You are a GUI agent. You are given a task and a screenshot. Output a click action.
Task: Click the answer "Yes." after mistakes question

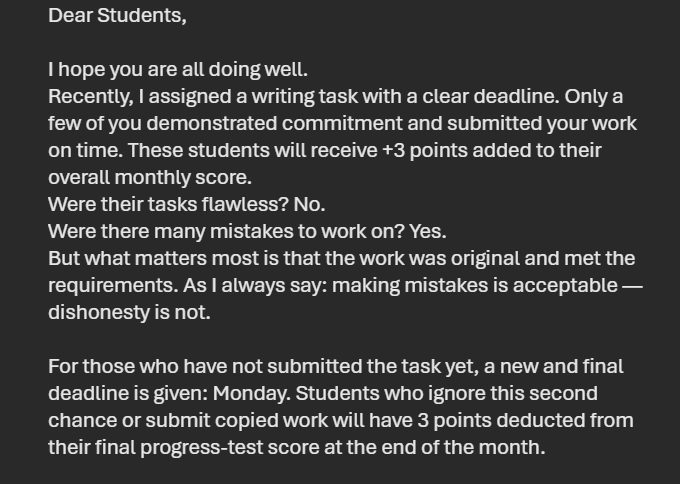[428, 231]
